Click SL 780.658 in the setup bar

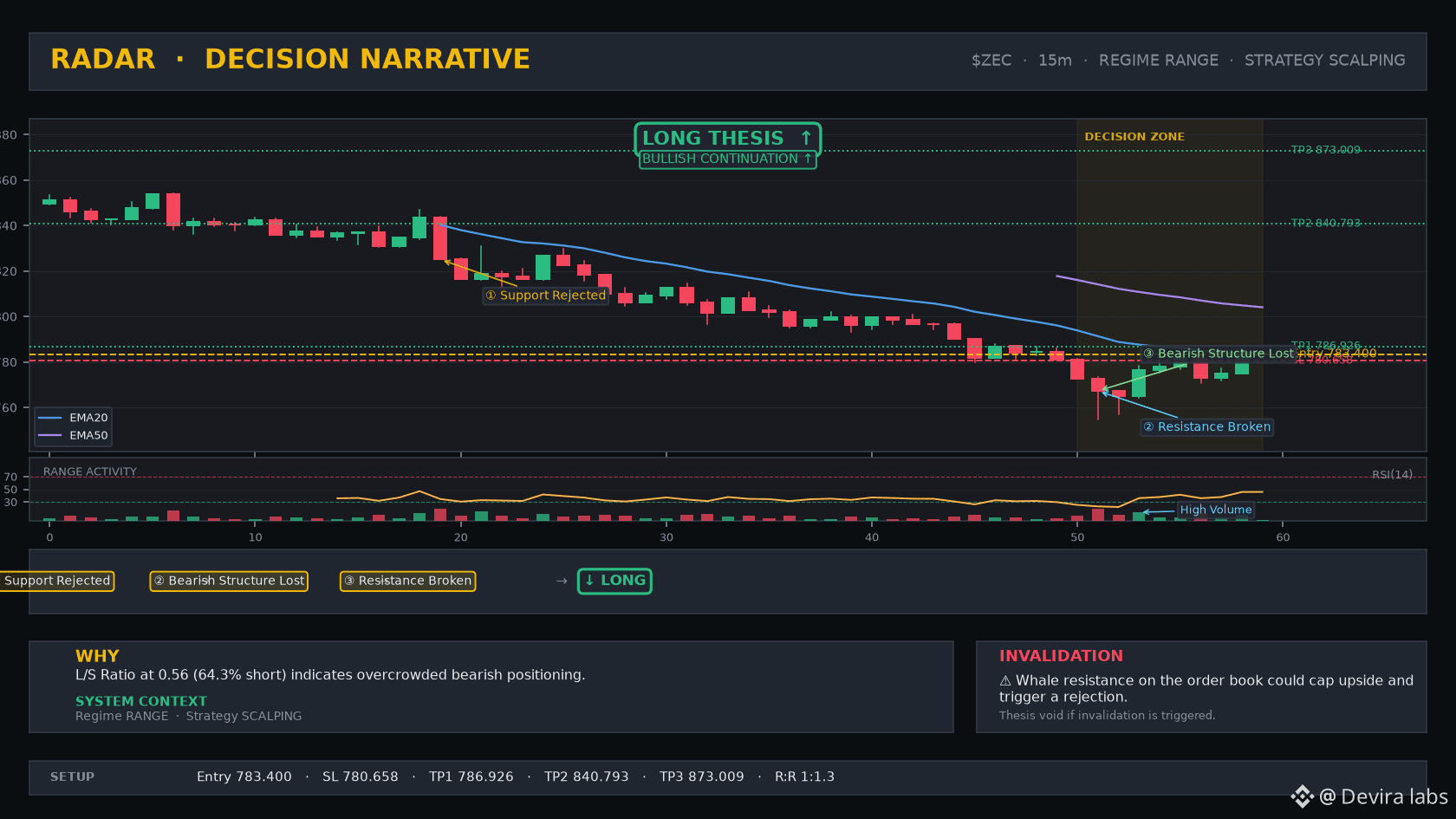[361, 777]
